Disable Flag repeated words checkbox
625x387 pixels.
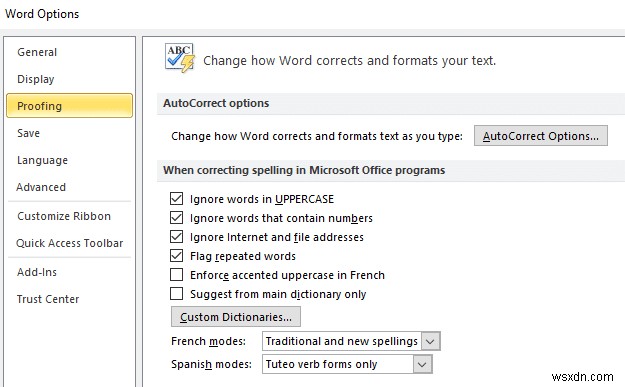pyautogui.click(x=176, y=256)
